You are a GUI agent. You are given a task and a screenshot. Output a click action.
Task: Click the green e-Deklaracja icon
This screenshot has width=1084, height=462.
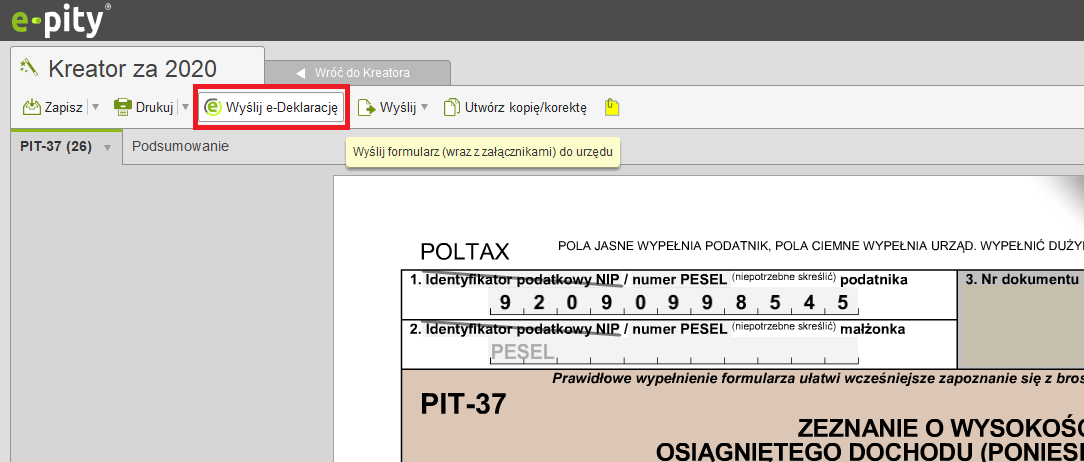point(212,107)
